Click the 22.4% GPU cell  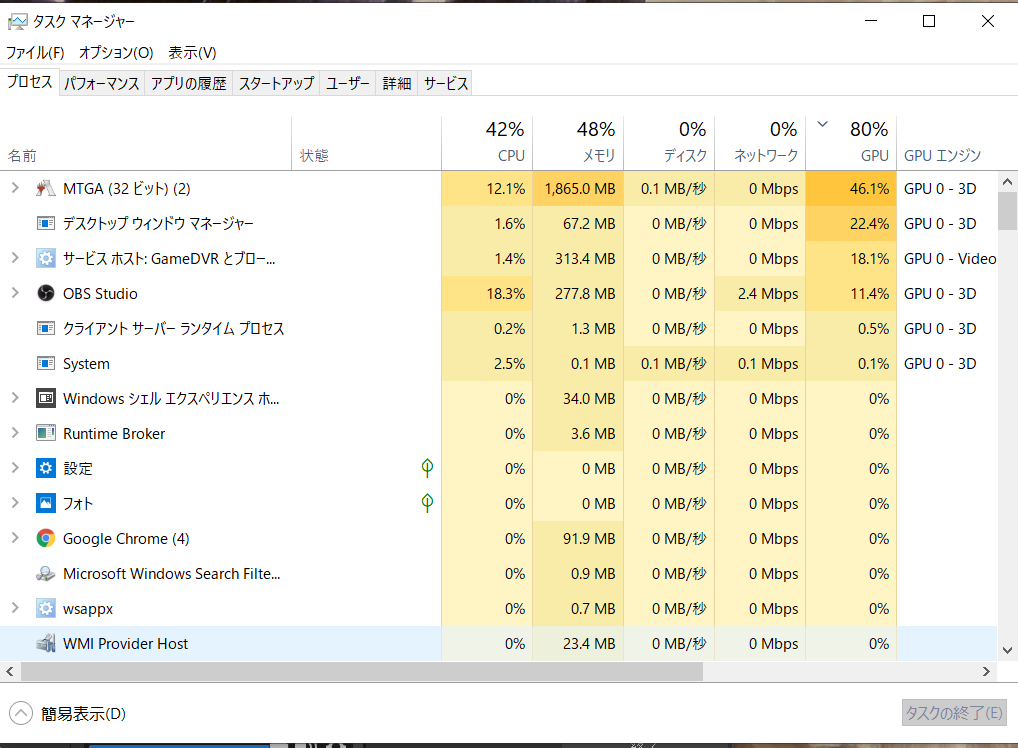click(850, 224)
